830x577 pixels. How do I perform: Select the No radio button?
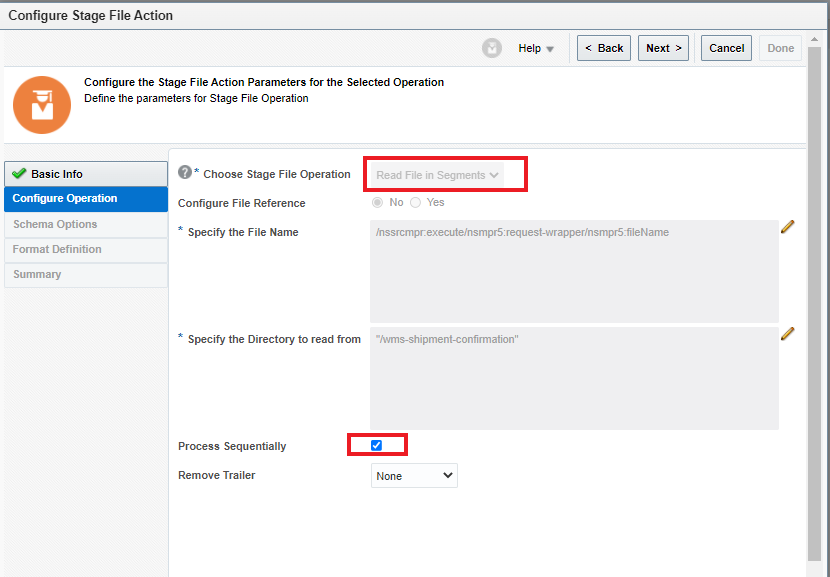[x=377, y=203]
